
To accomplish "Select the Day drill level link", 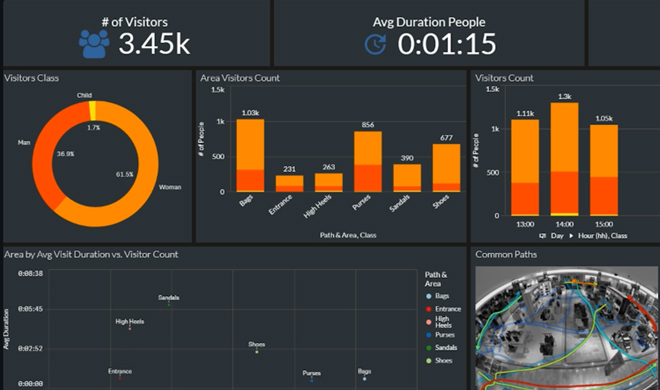I will 557,236.
